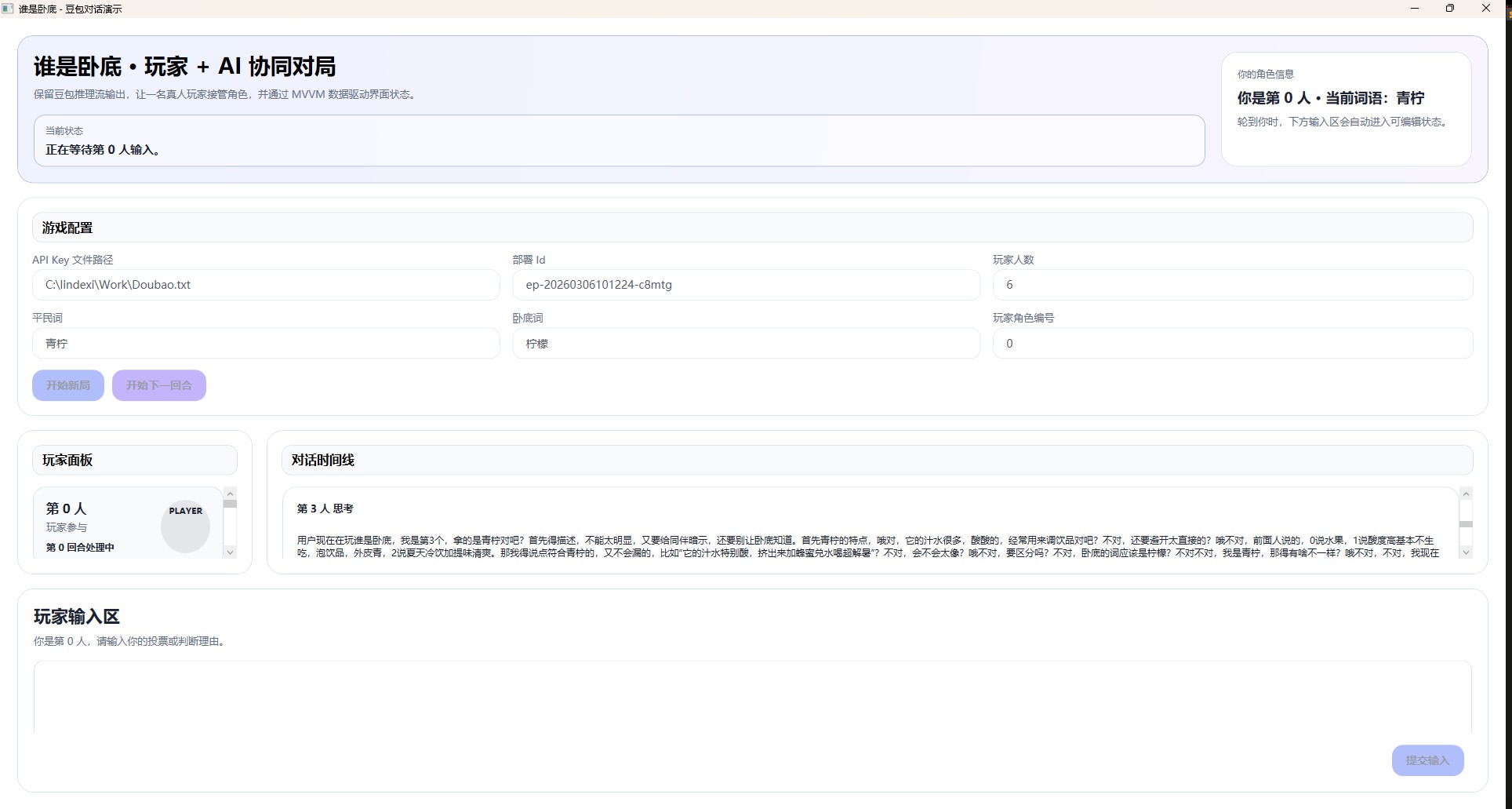
Task: Select the 玩家人数 input field
Action: click(1232, 285)
